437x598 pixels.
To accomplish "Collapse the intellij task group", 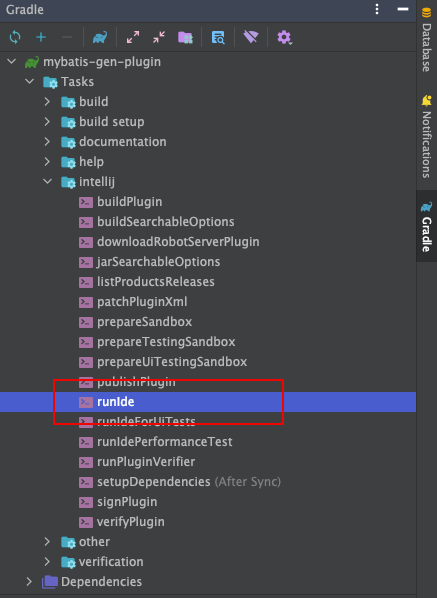I will click(47, 182).
